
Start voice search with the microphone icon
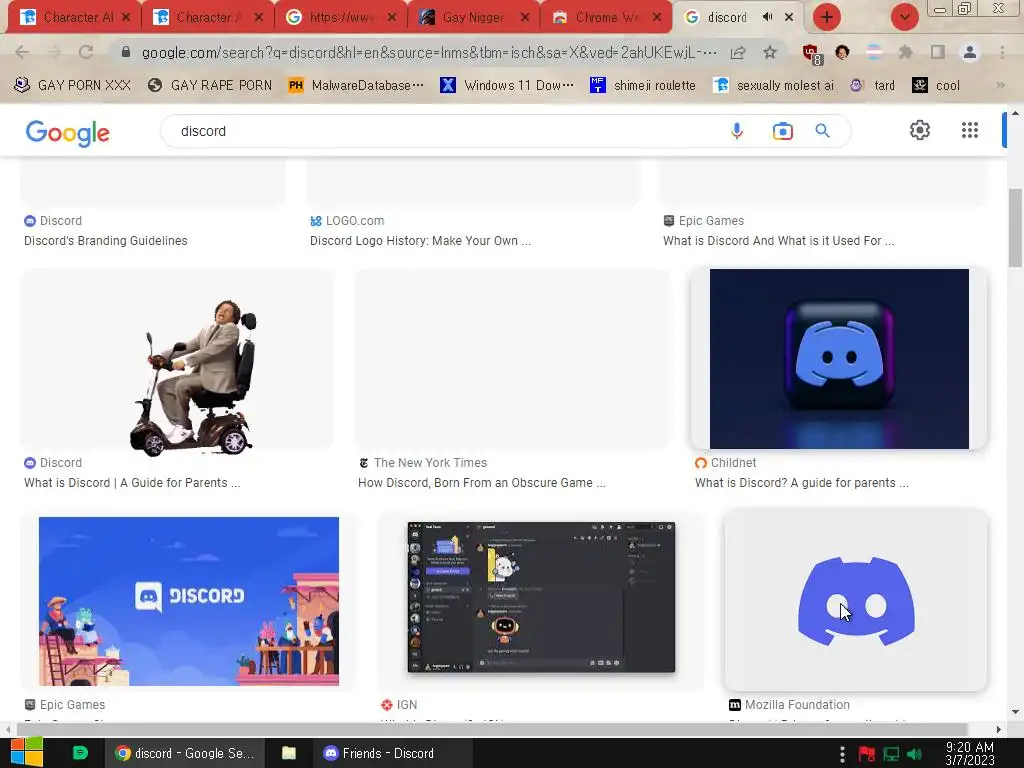pos(737,131)
